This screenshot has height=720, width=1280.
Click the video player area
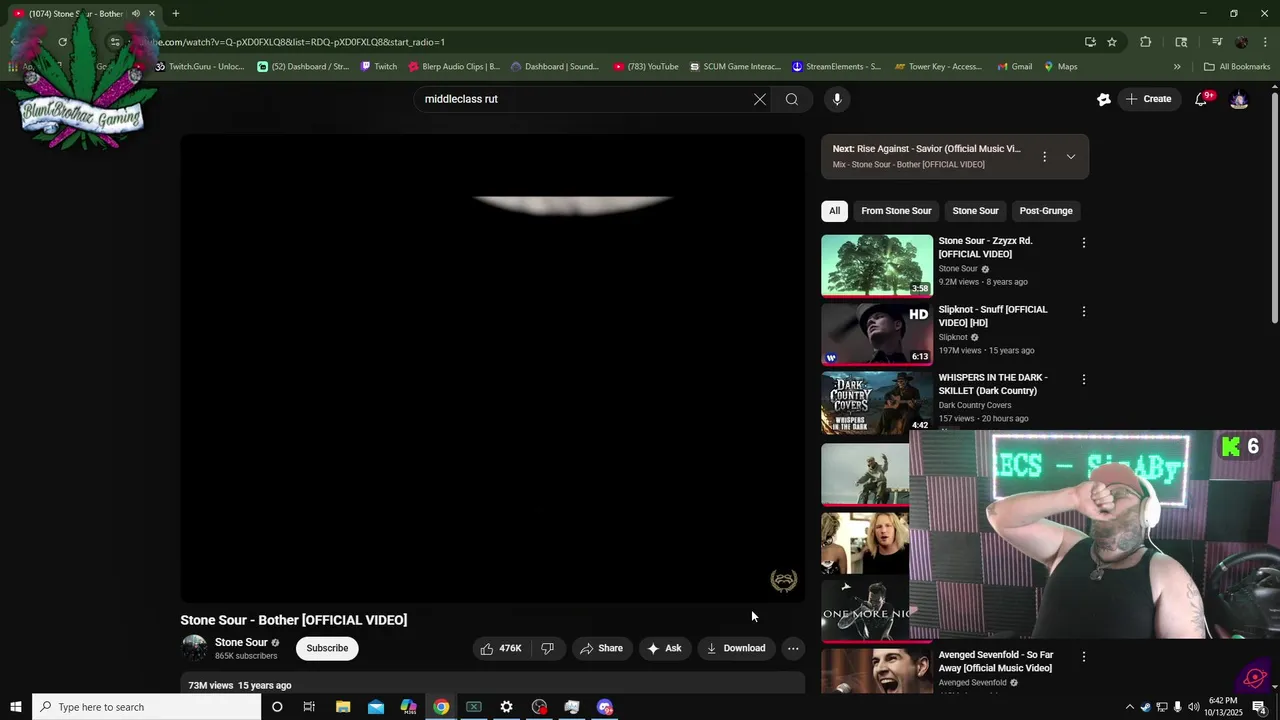tap(492, 369)
